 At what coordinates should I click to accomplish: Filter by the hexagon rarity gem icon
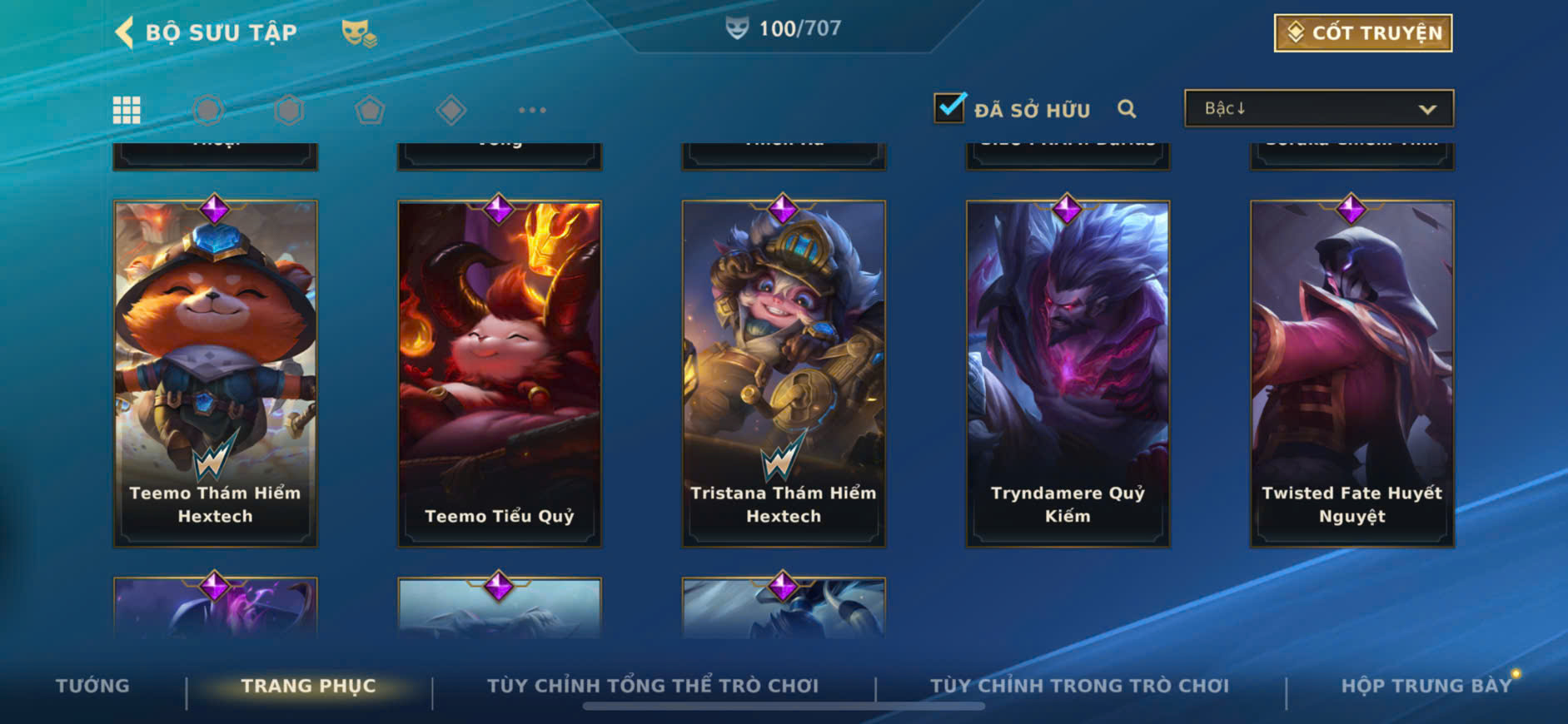pos(289,110)
